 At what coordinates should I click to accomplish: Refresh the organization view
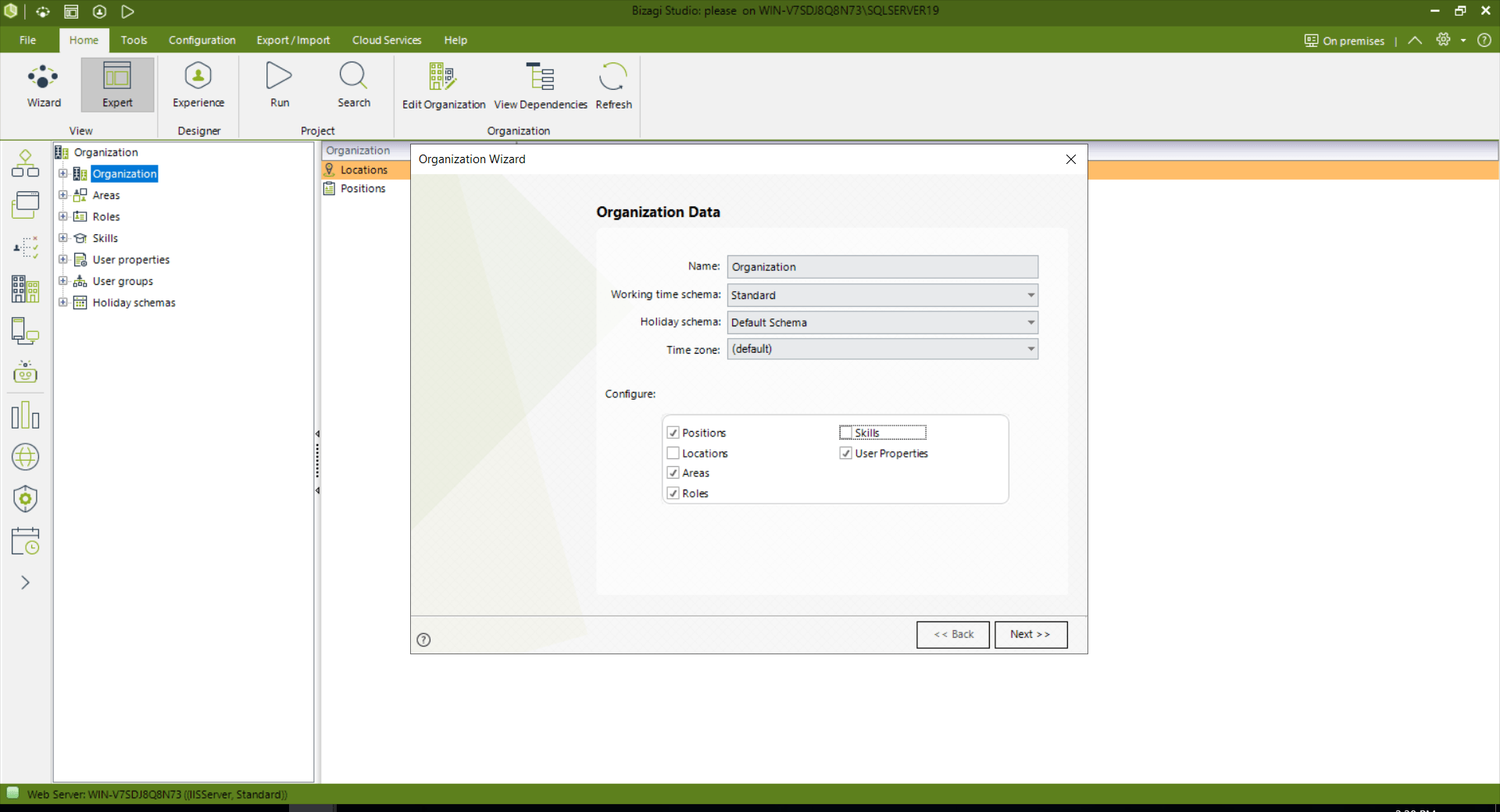pyautogui.click(x=613, y=87)
